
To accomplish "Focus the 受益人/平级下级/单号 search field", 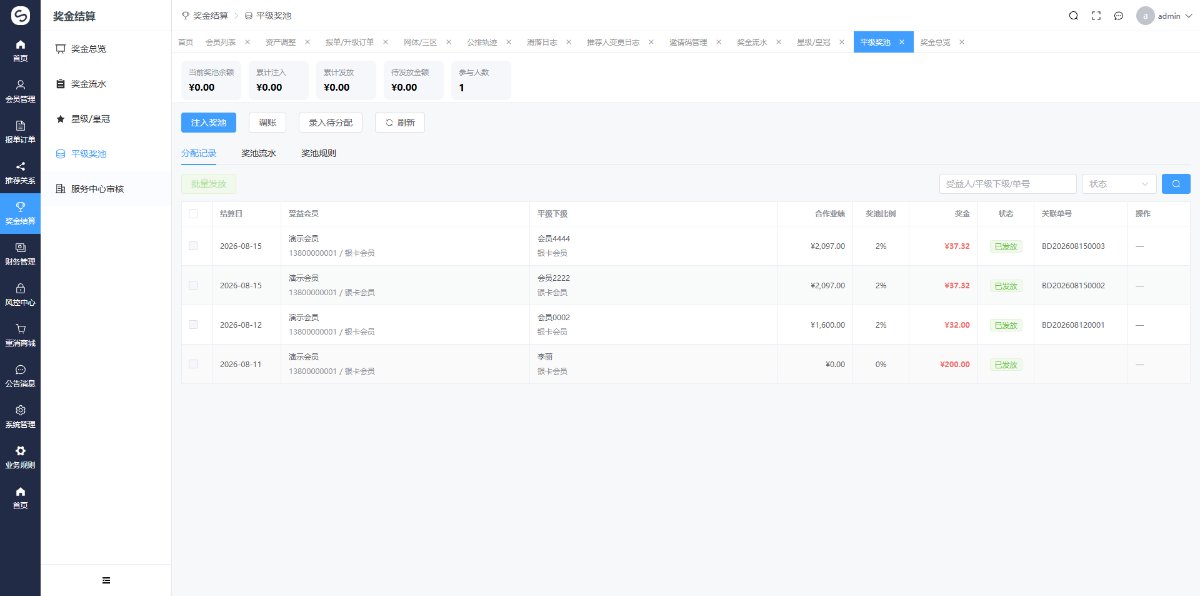I will click(x=1008, y=184).
